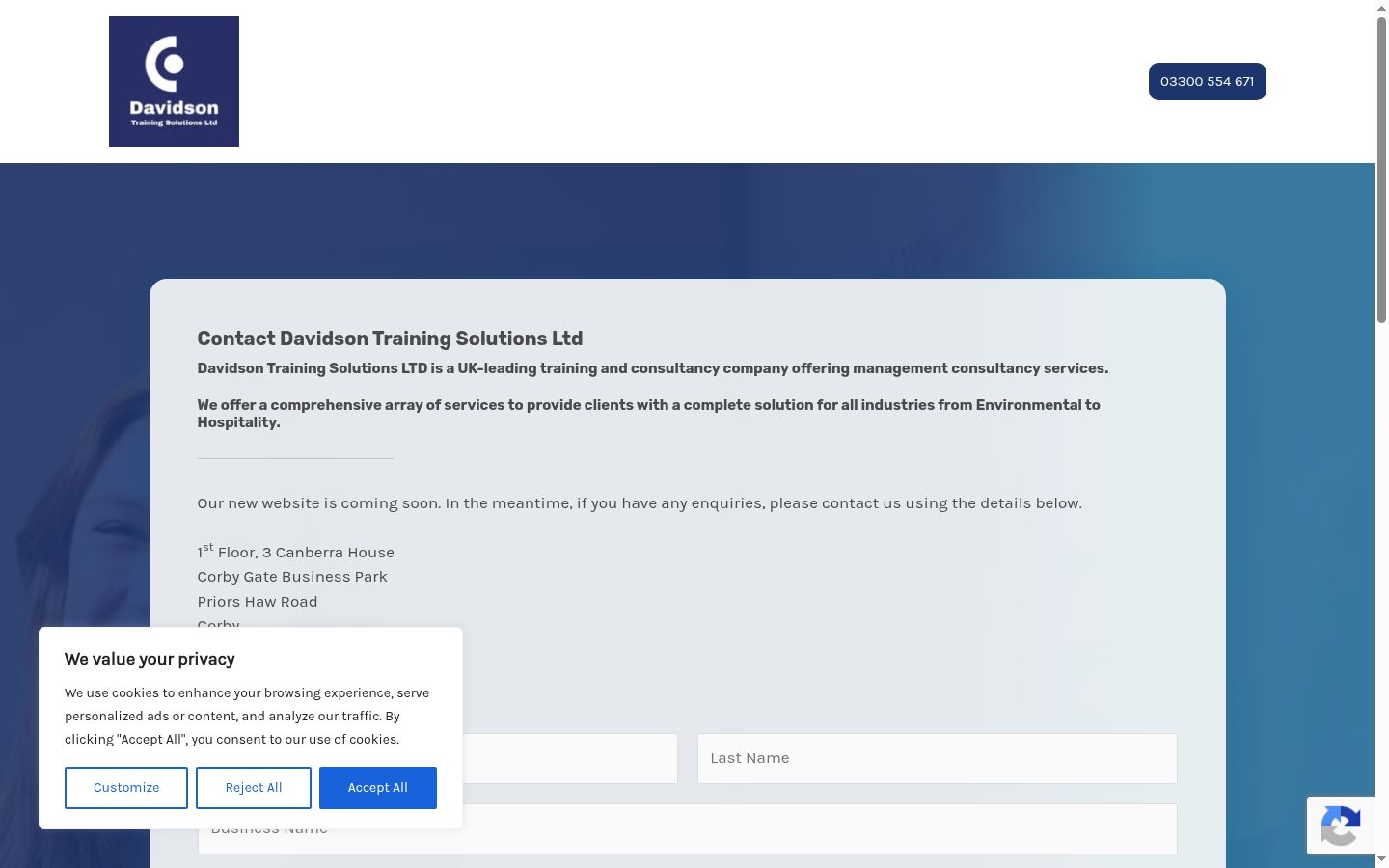Viewport: 1389px width, 868px height.
Task: Focus the Last Name field
Action: (938, 758)
